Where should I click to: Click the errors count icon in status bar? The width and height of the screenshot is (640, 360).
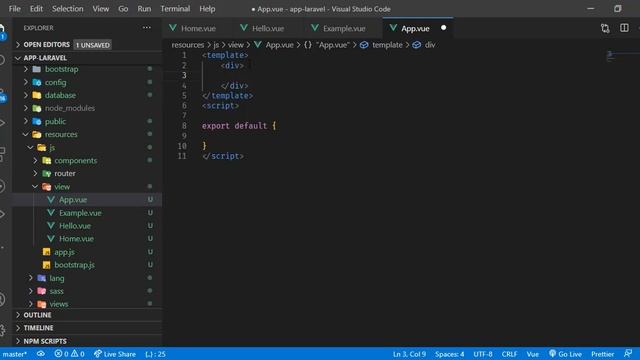(58, 353)
